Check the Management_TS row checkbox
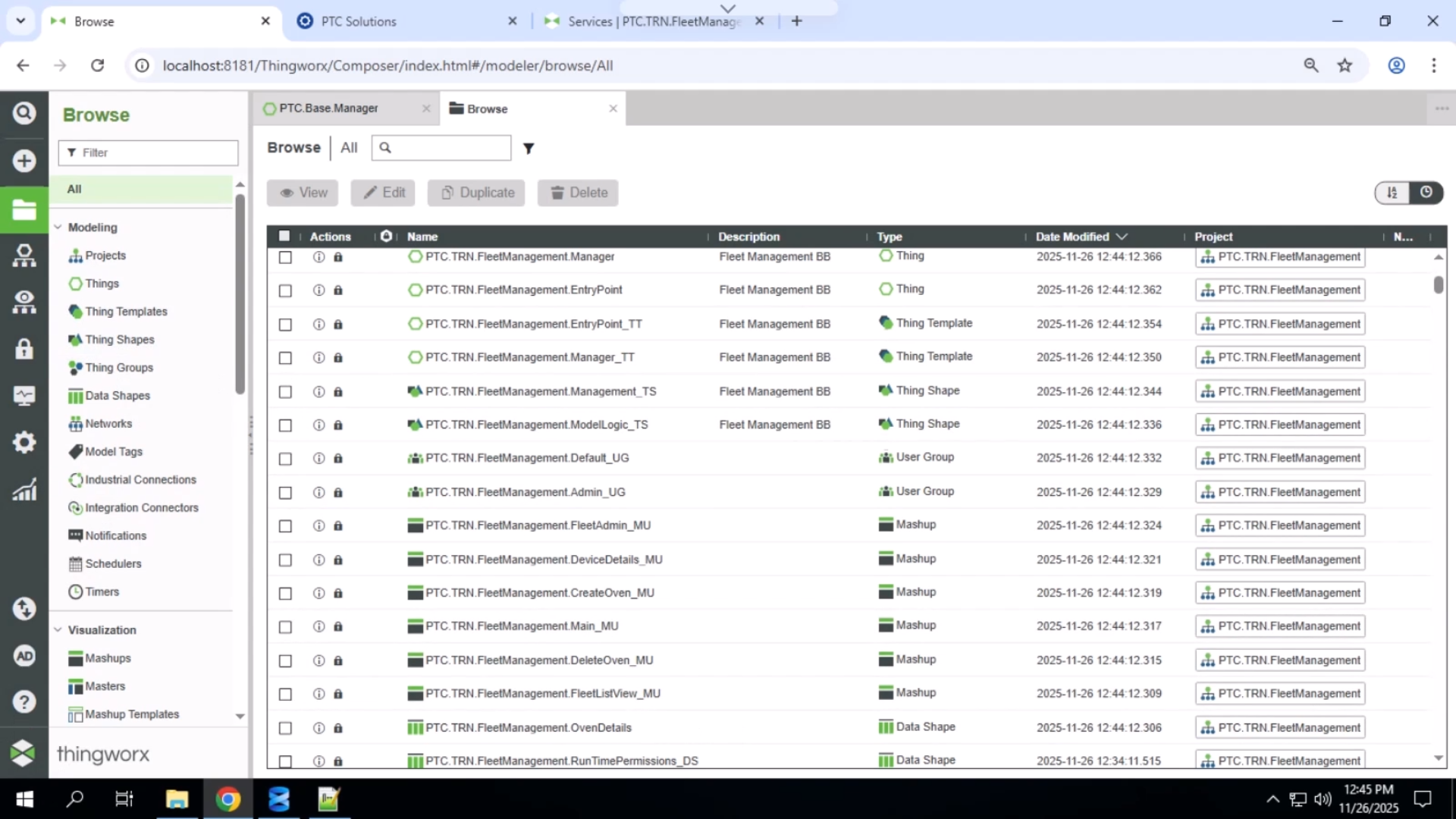Viewport: 1456px width, 819px height. click(285, 392)
